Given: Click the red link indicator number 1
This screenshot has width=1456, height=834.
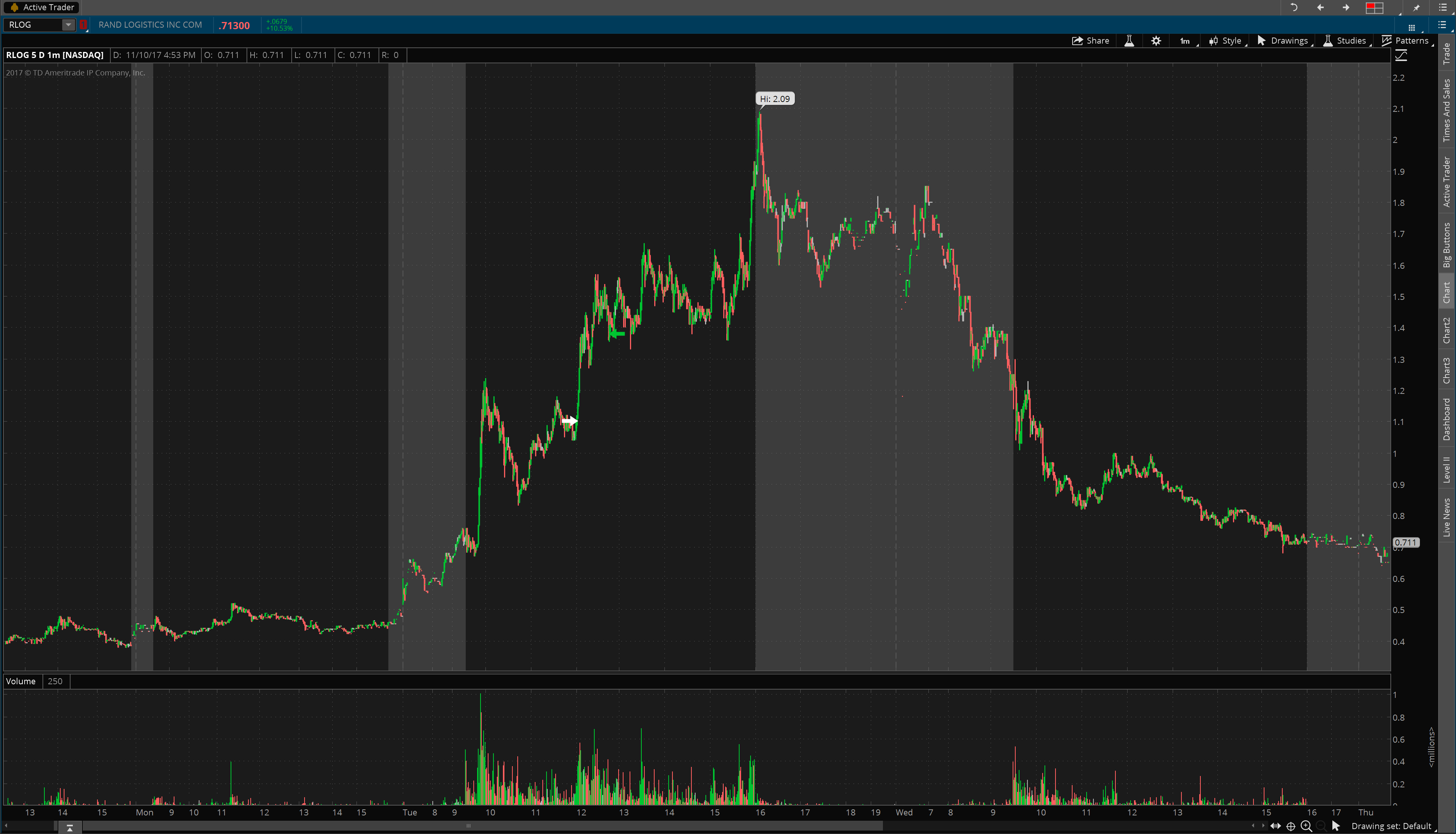Looking at the screenshot, I should point(83,25).
